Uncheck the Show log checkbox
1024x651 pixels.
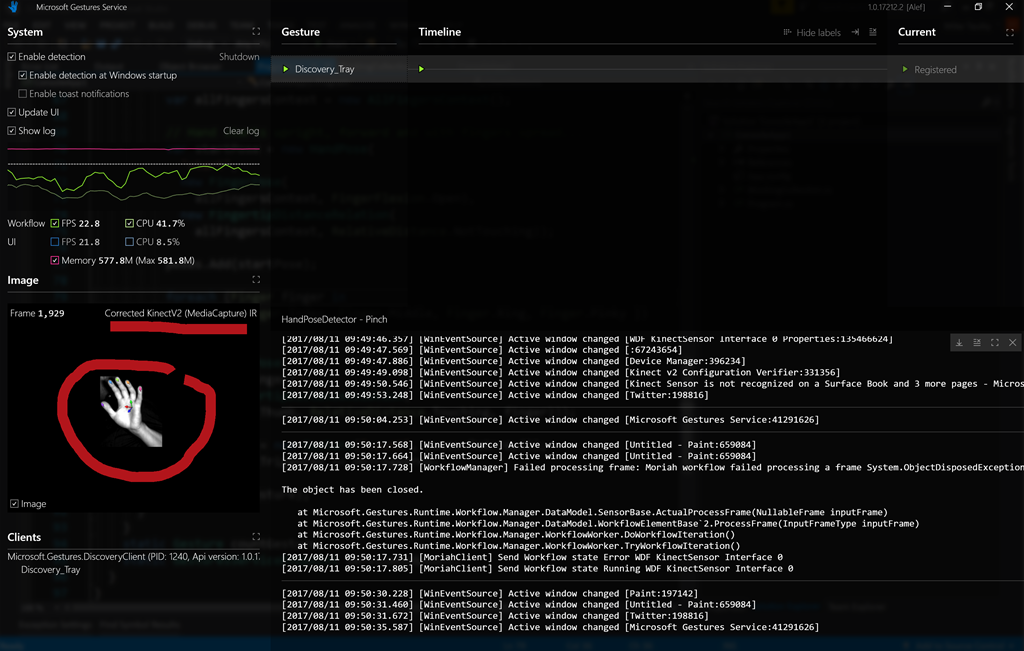[12, 131]
